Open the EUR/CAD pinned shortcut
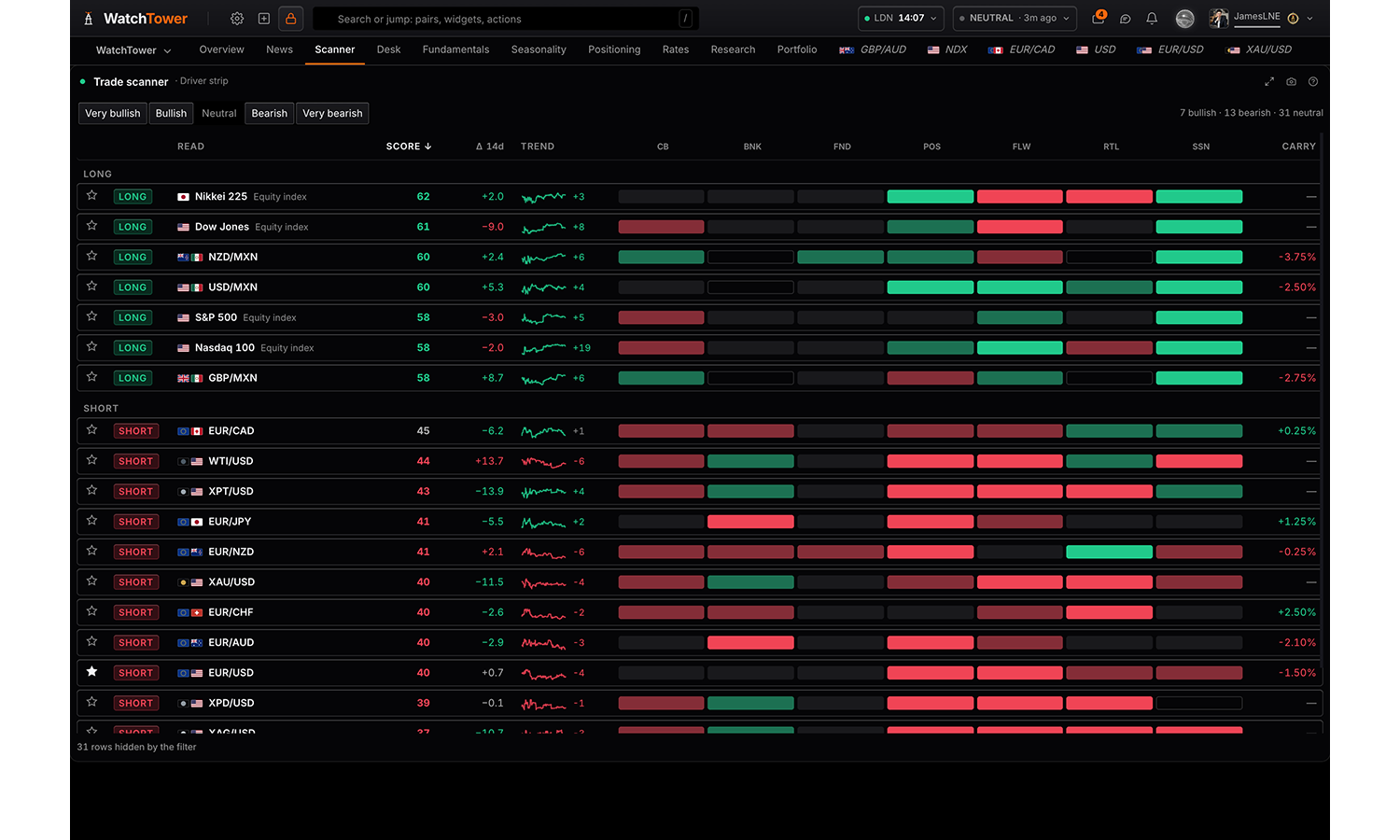The width and height of the screenshot is (1400, 840). [1022, 49]
